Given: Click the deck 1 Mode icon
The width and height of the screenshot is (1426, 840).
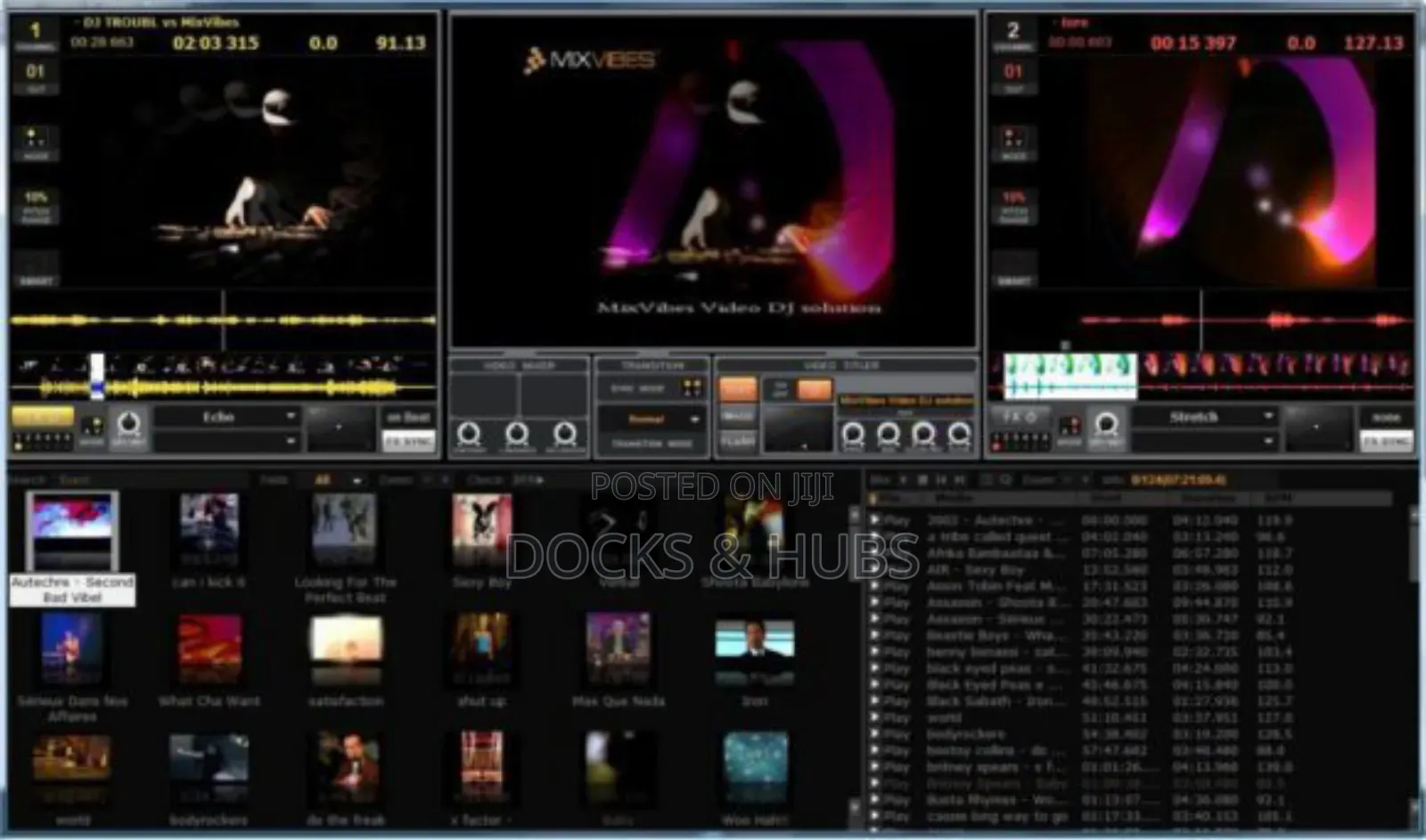Looking at the screenshot, I should coord(37,143).
